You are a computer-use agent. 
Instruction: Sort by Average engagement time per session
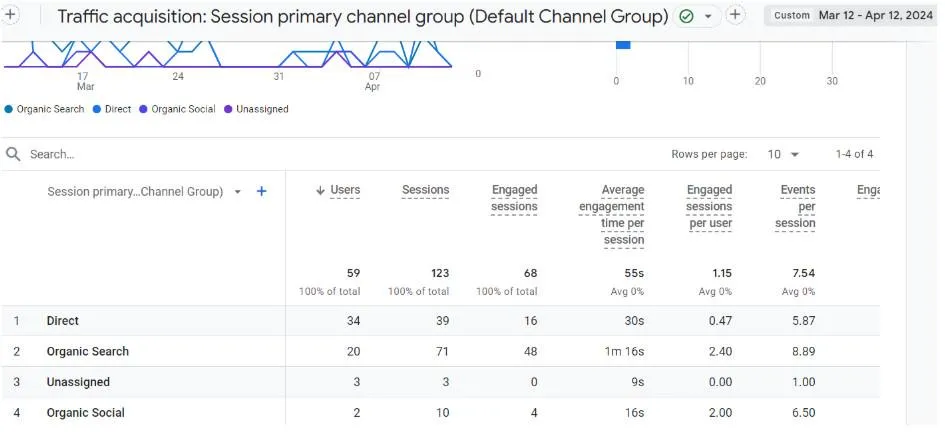tap(610, 215)
